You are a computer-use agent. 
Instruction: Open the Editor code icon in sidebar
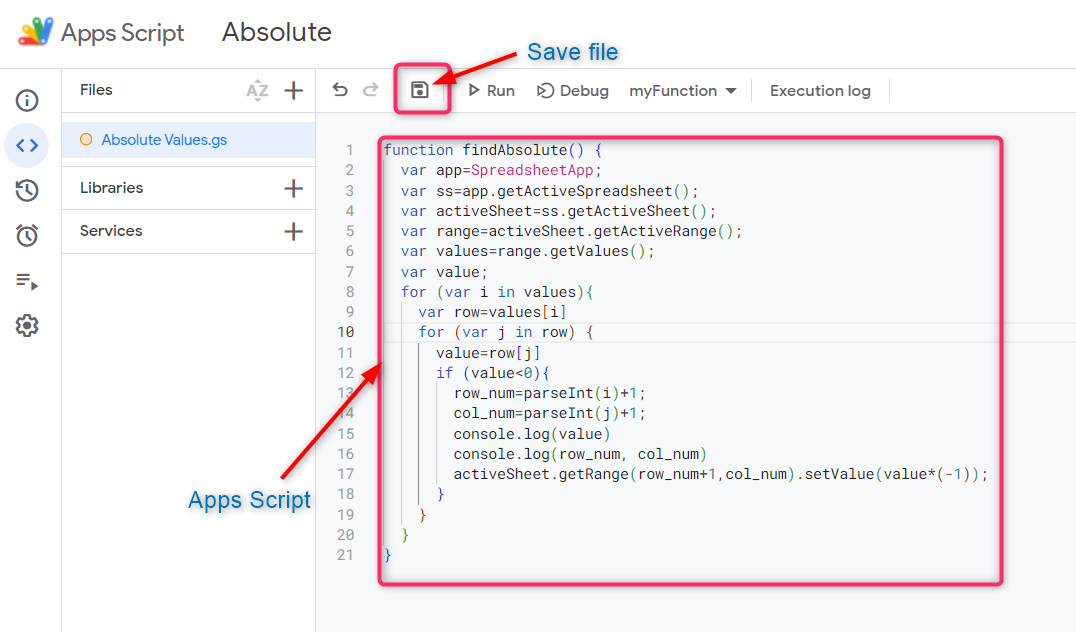[27, 145]
